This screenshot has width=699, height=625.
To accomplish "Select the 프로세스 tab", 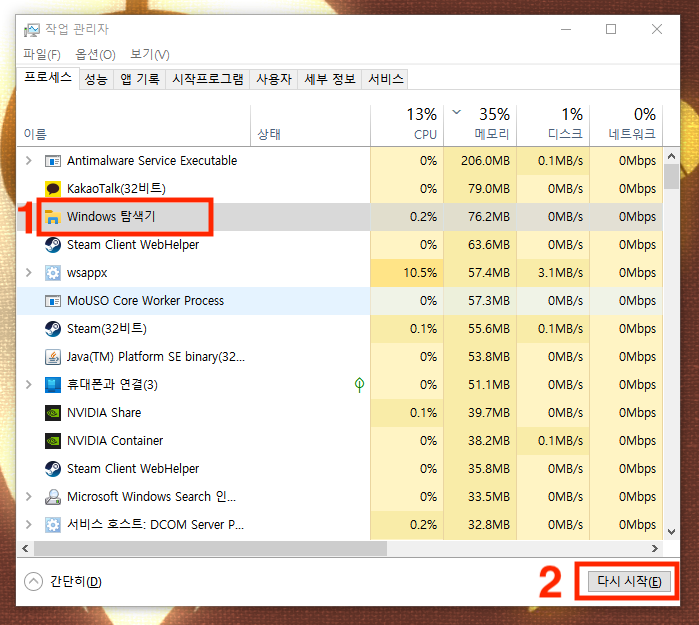I will [48, 78].
